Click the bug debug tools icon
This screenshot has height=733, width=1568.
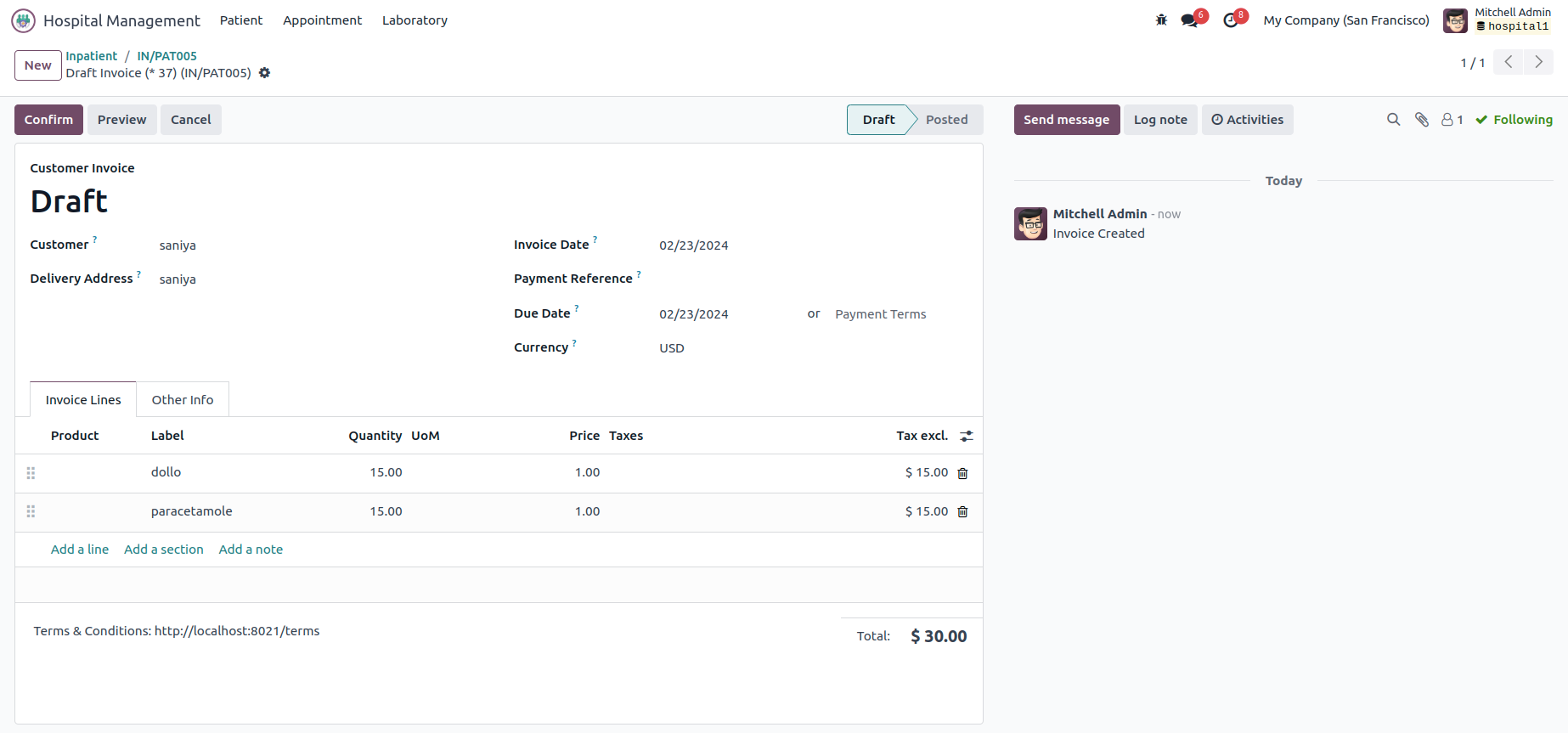pyautogui.click(x=1161, y=20)
